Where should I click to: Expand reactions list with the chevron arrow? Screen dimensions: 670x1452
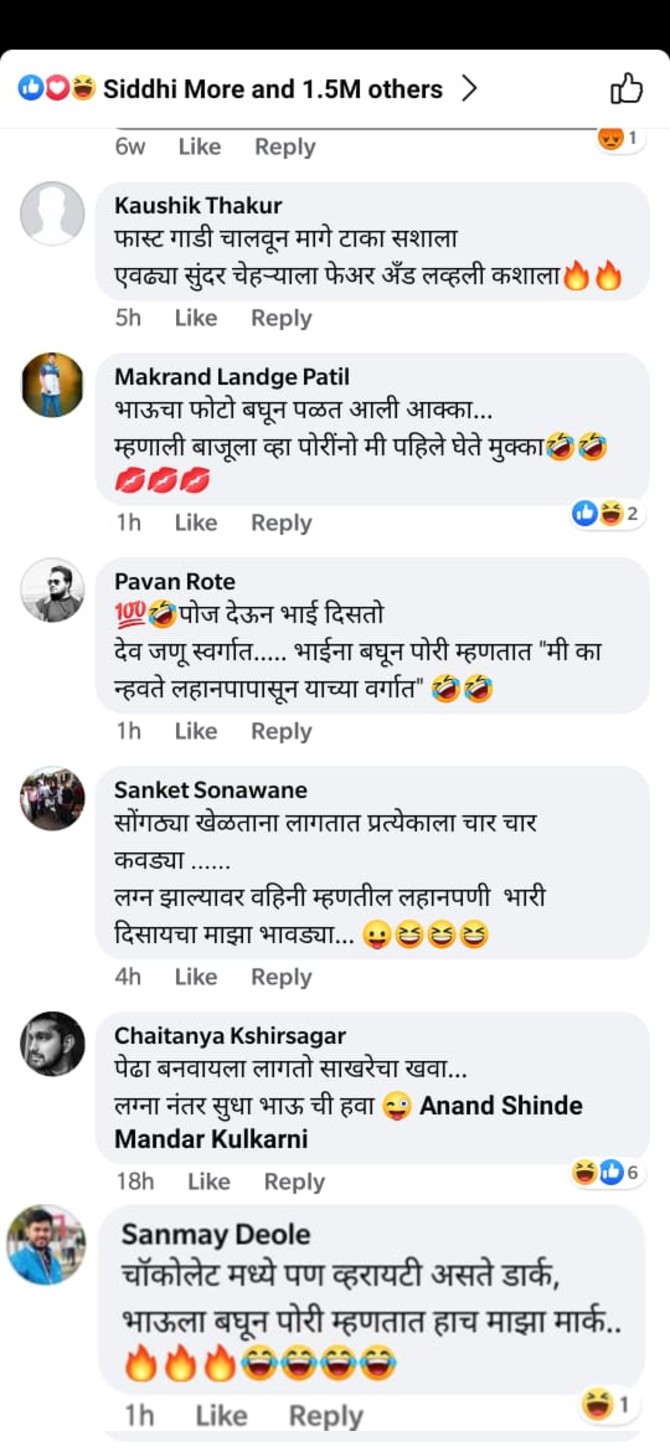(x=468, y=89)
